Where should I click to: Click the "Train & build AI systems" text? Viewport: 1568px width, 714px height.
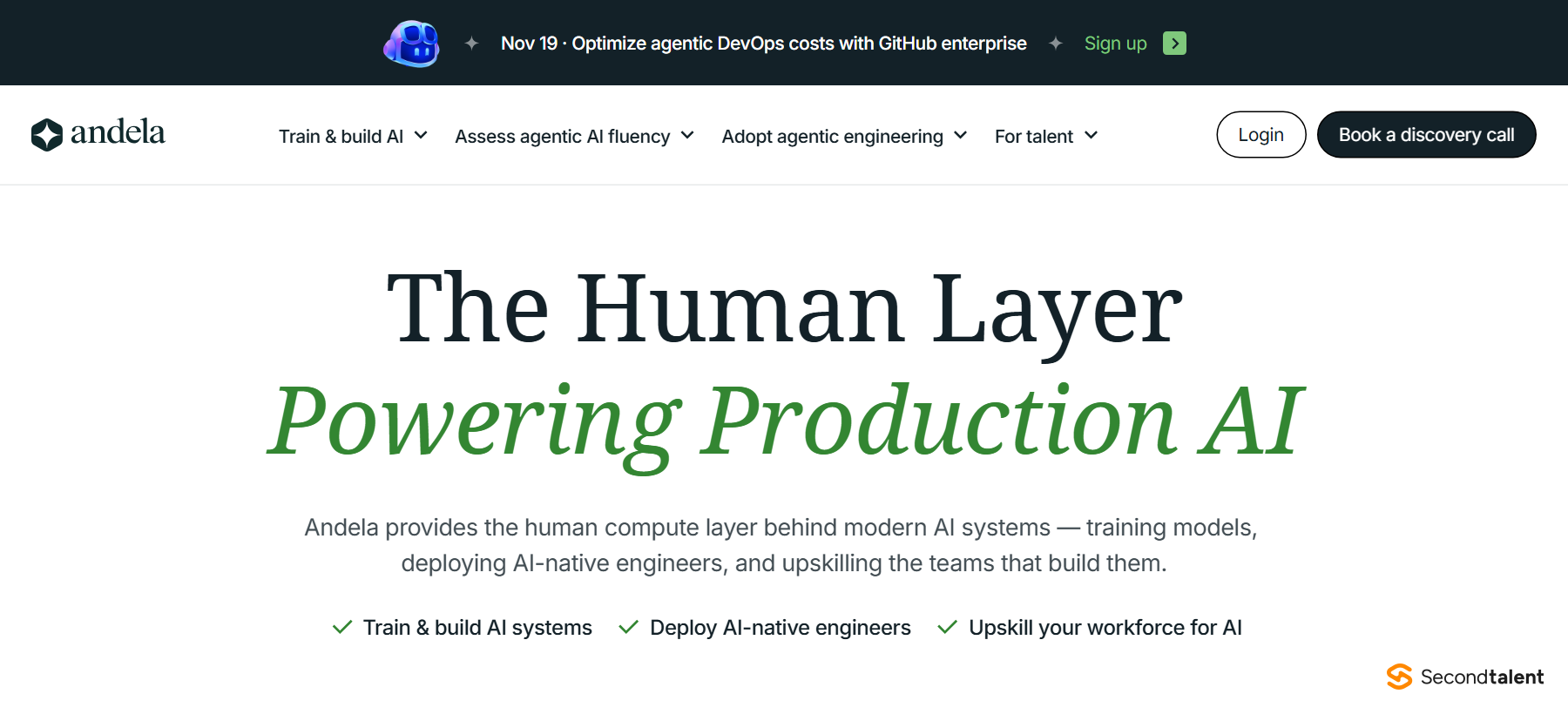coord(477,628)
